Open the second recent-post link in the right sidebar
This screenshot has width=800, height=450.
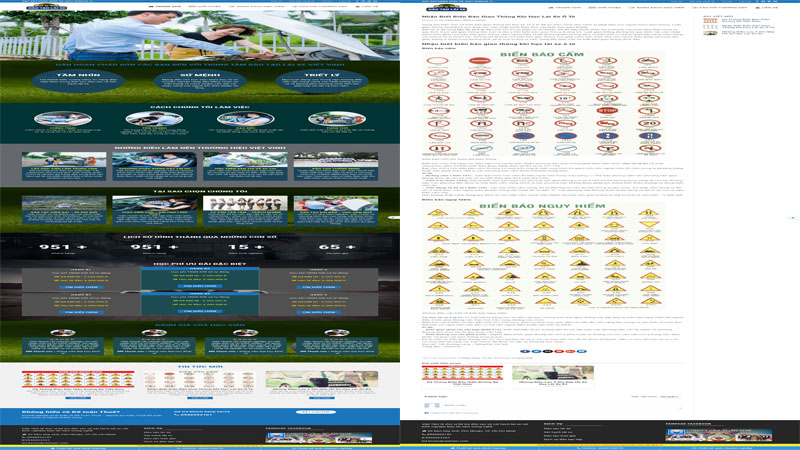(x=747, y=27)
